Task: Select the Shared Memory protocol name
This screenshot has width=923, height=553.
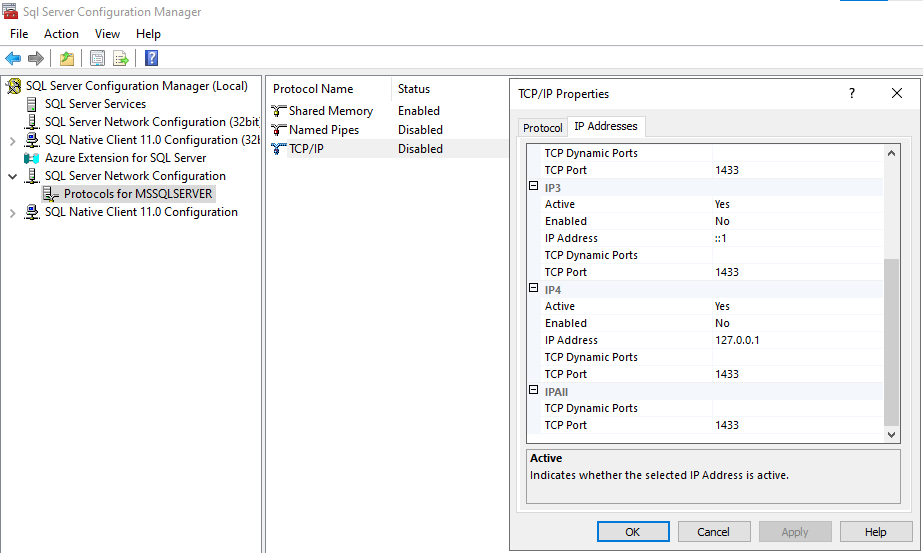Action: pos(331,111)
